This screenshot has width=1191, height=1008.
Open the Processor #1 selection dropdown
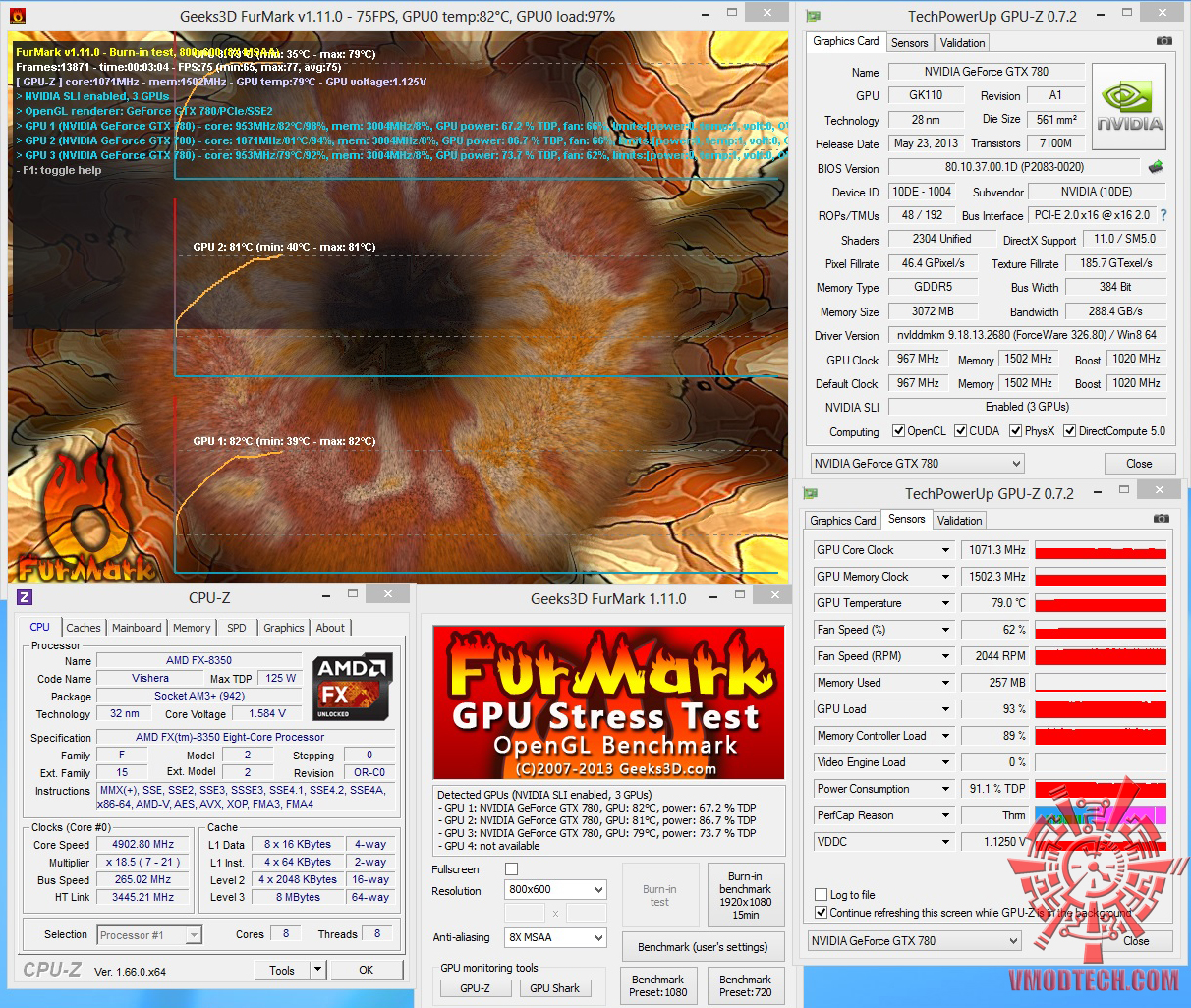[x=150, y=935]
